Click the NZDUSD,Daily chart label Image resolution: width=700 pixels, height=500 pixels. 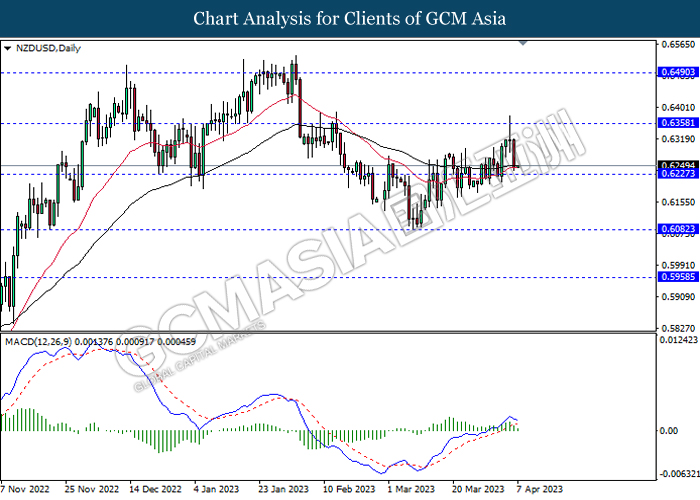(x=48, y=48)
